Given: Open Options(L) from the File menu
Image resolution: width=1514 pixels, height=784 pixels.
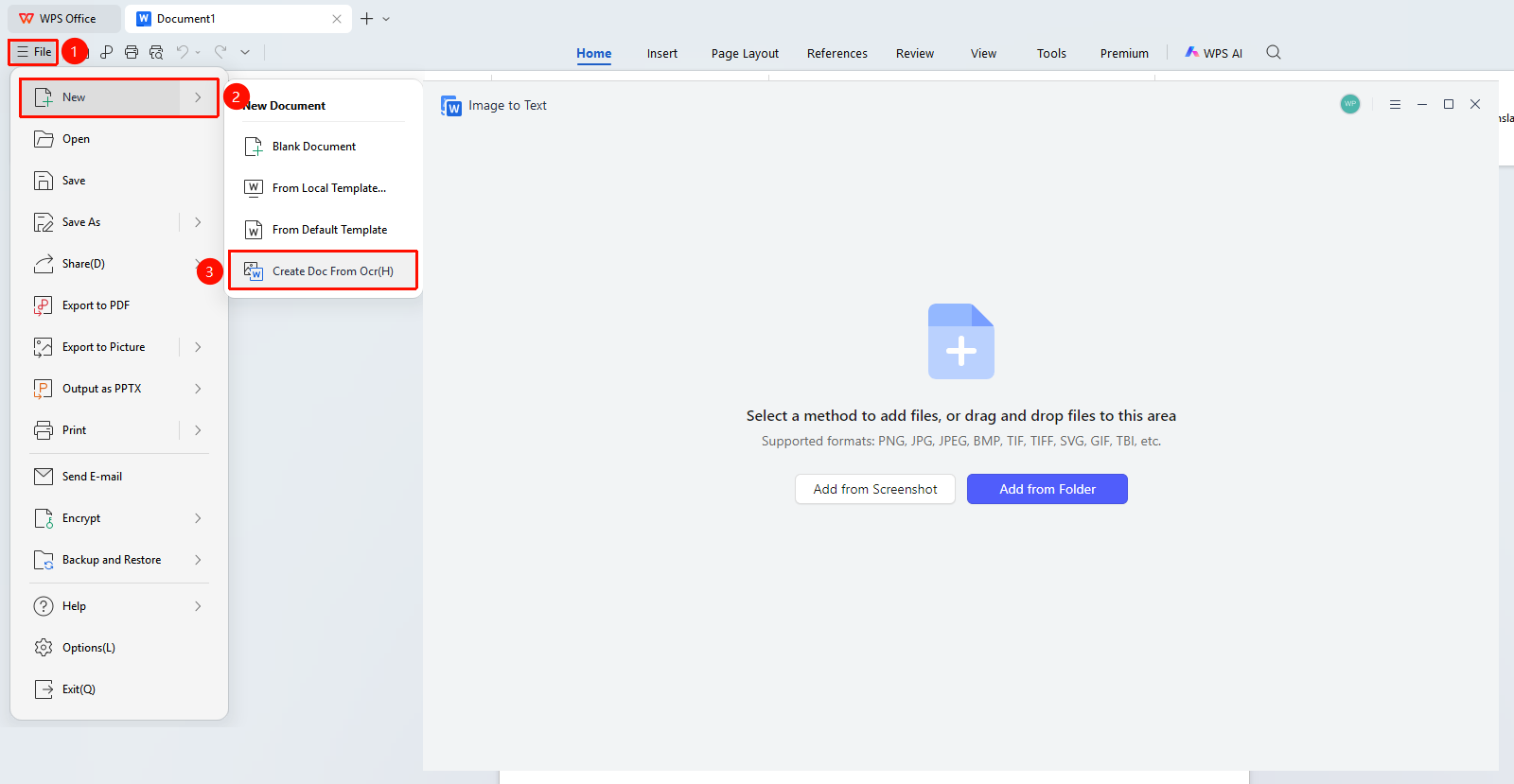Looking at the screenshot, I should tap(119, 648).
